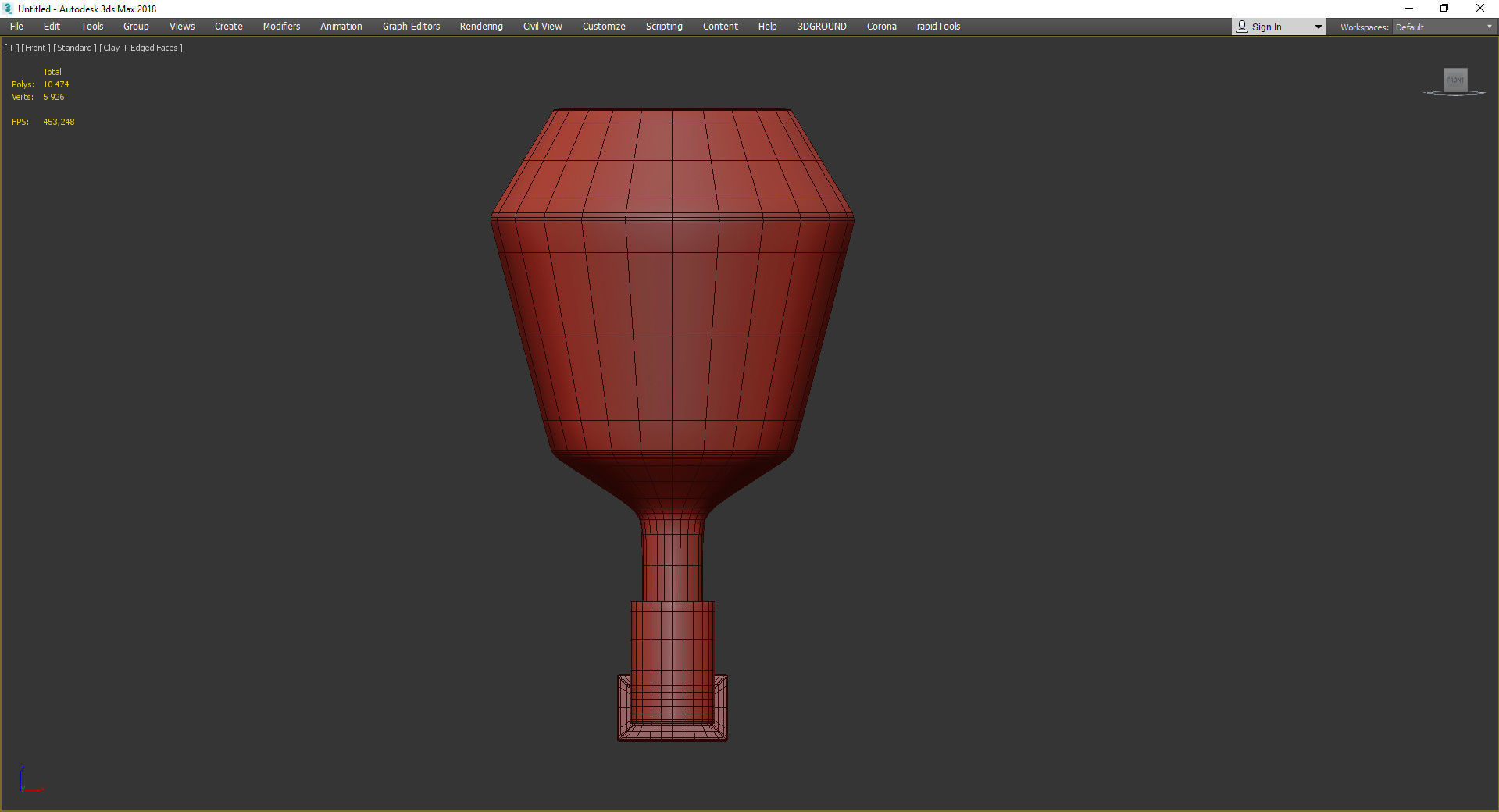Screen dimensions: 1499x812
Task: Open the Modifiers menu
Action: coord(281,27)
